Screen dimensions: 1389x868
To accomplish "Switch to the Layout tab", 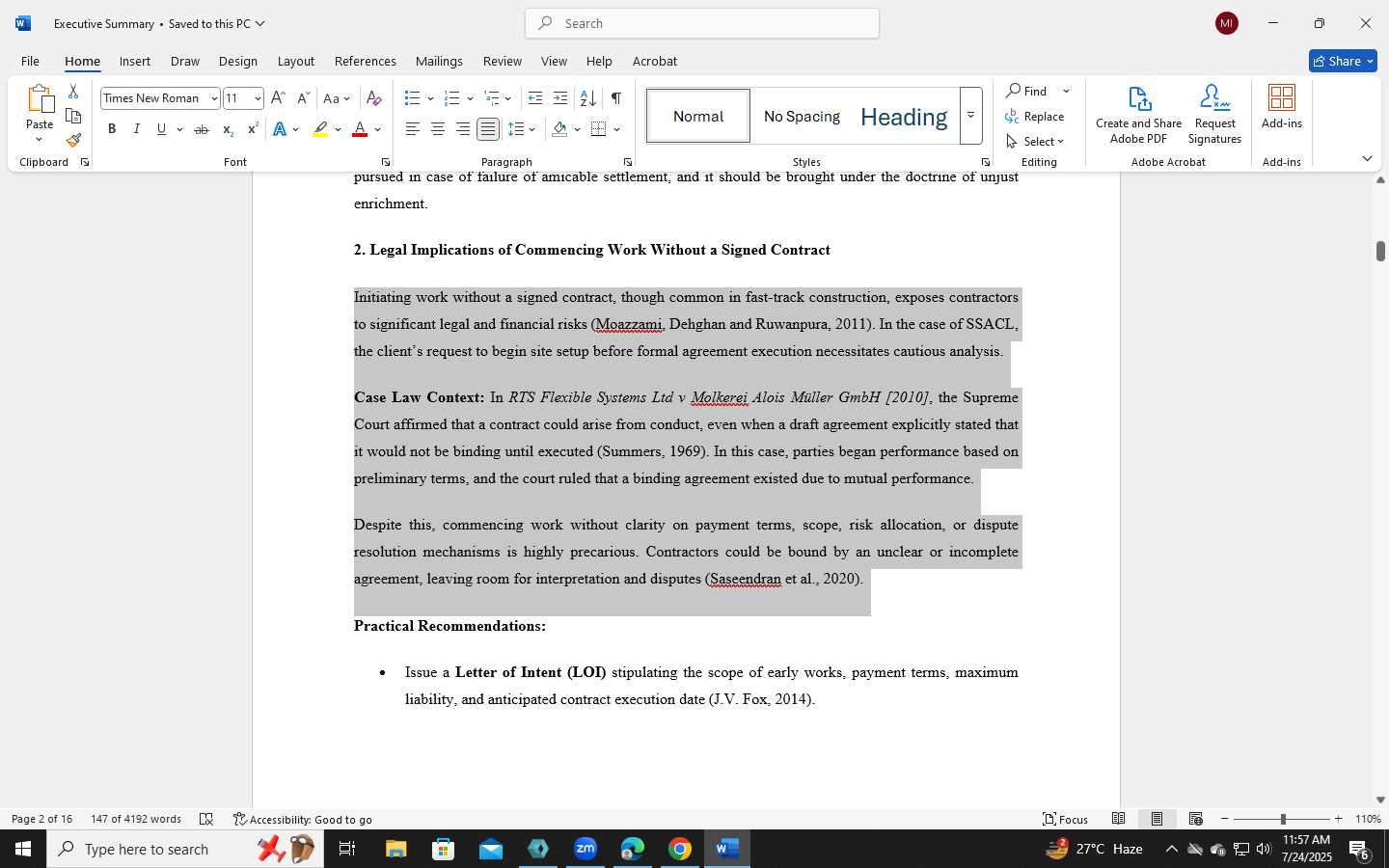I will 296,61.
